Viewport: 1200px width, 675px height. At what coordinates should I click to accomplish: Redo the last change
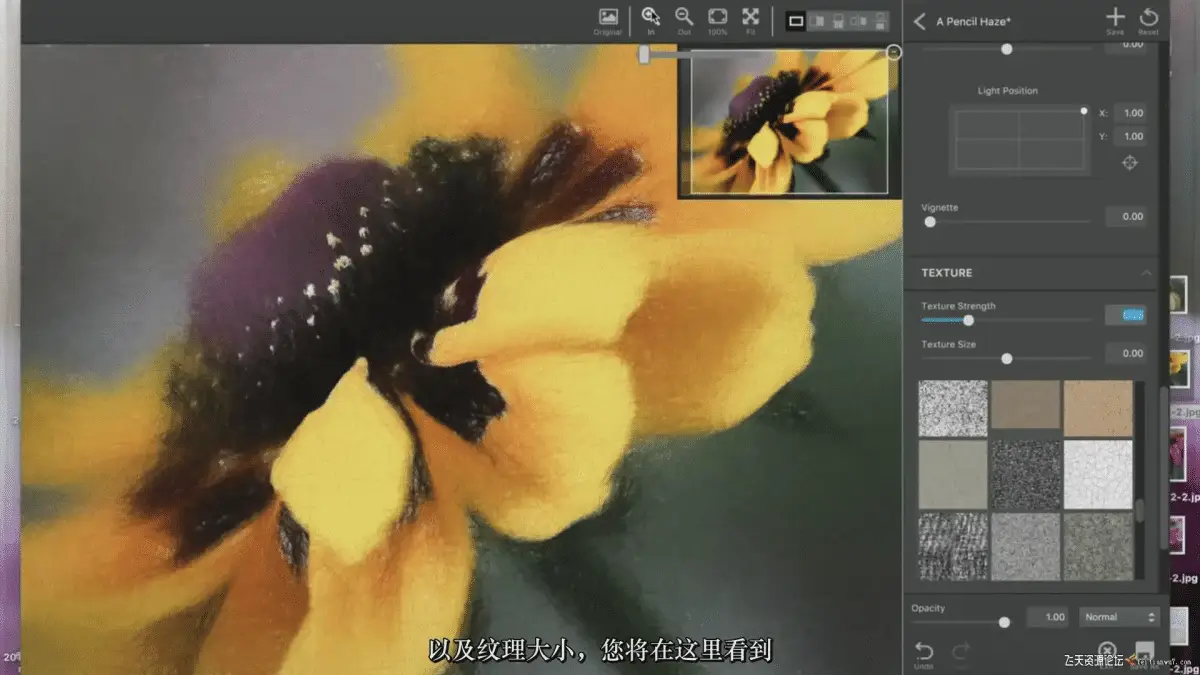[961, 654]
